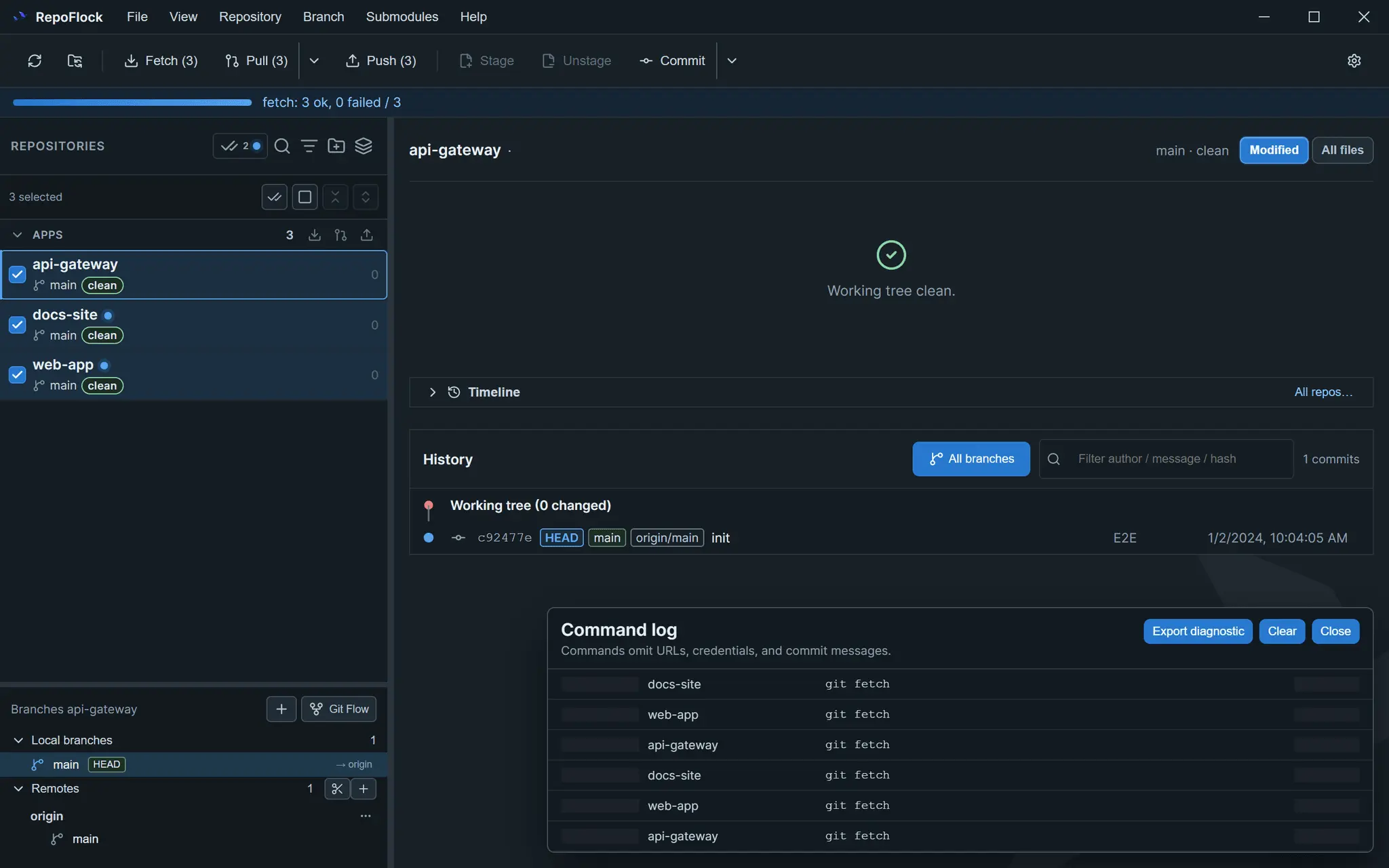
Task: Open the folder tree icon in the toolbar
Action: pos(75,61)
